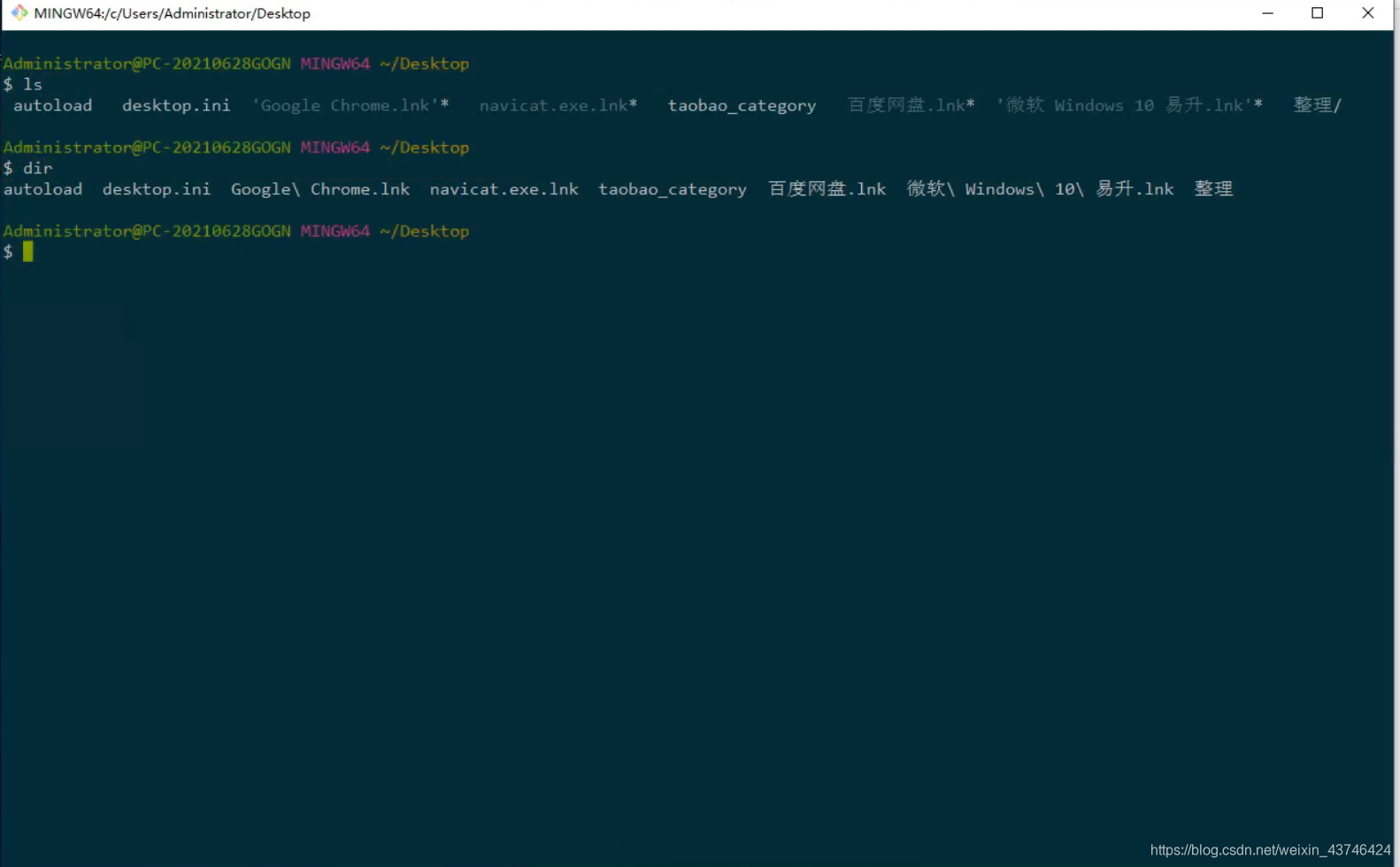
Task: Select taobao_category in dir output
Action: (673, 188)
